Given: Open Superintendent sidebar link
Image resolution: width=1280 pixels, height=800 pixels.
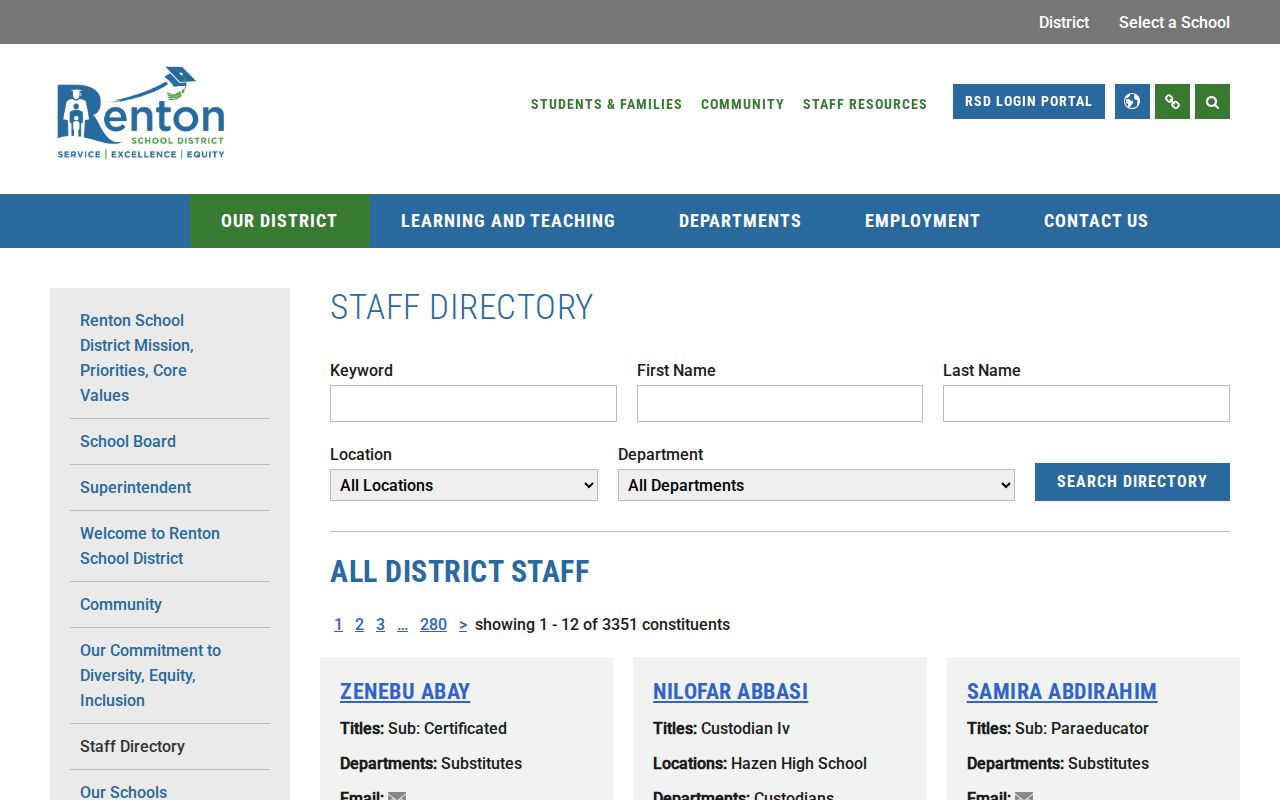Looking at the screenshot, I should (136, 487).
